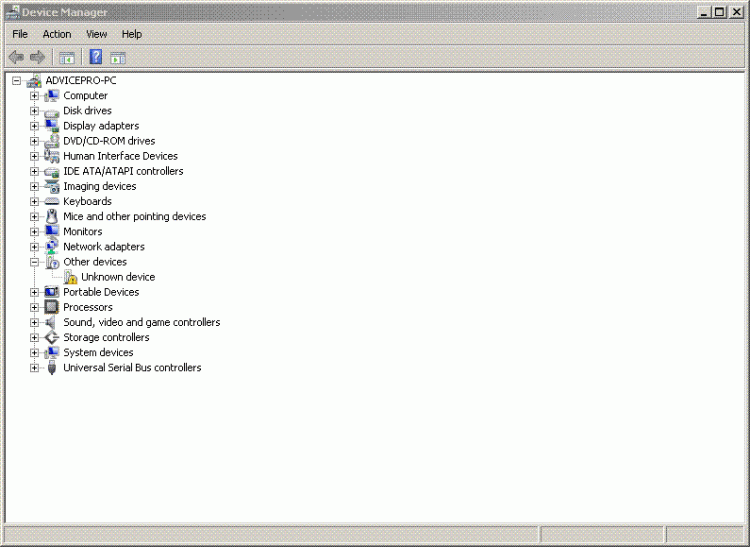750x547 pixels.
Task: Click the Mice and other pointing devices icon
Action: tap(52, 217)
